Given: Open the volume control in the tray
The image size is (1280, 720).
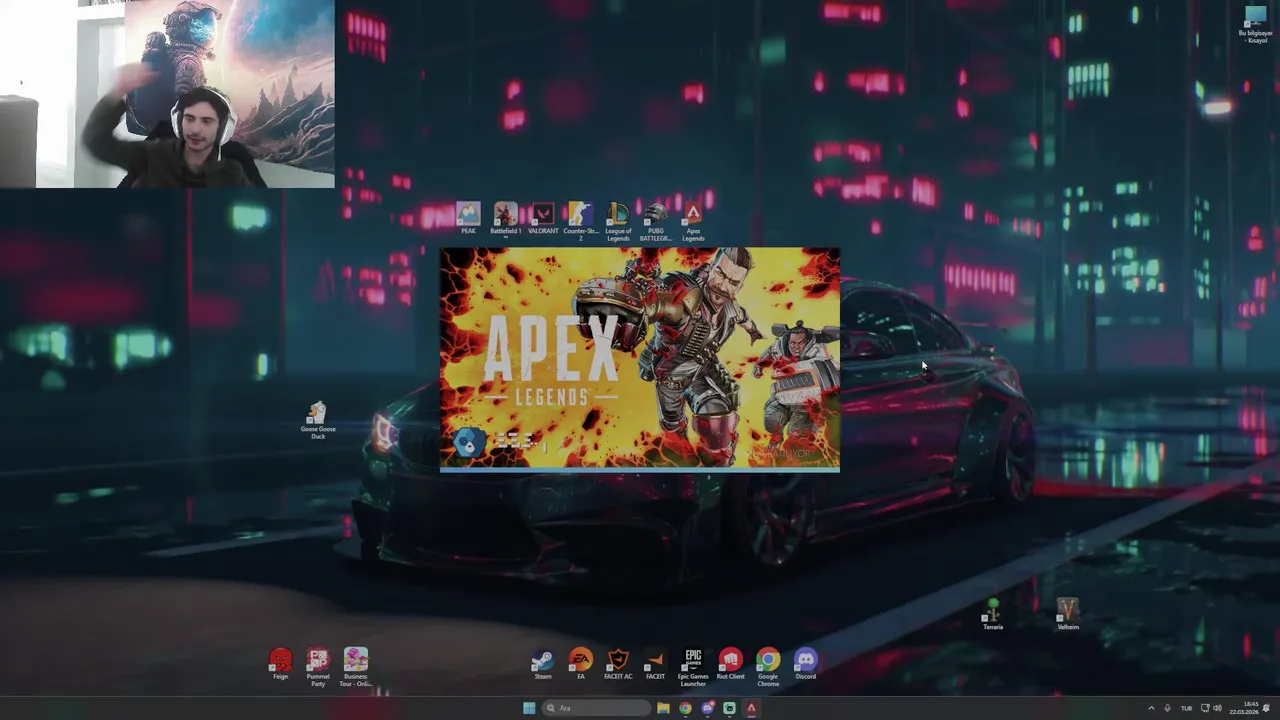Looking at the screenshot, I should [x=1217, y=708].
